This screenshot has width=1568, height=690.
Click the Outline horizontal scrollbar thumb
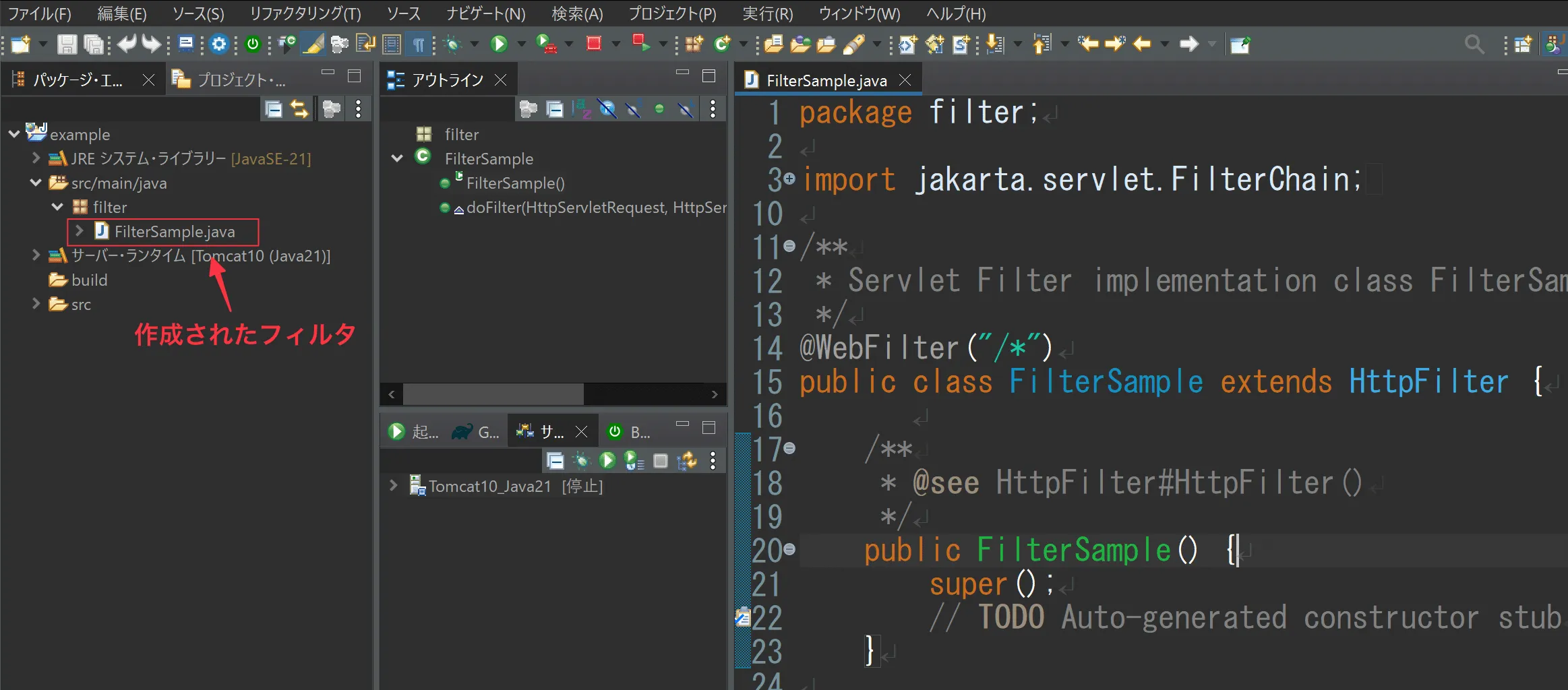[x=493, y=394]
